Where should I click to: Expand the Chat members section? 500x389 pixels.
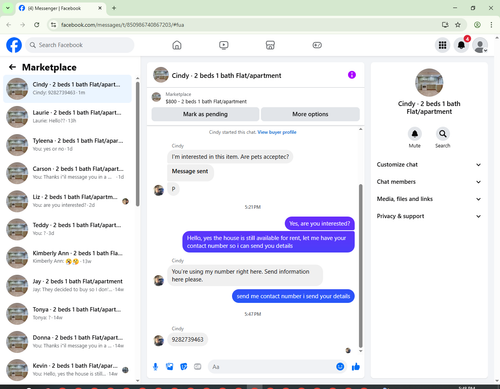tap(429, 182)
